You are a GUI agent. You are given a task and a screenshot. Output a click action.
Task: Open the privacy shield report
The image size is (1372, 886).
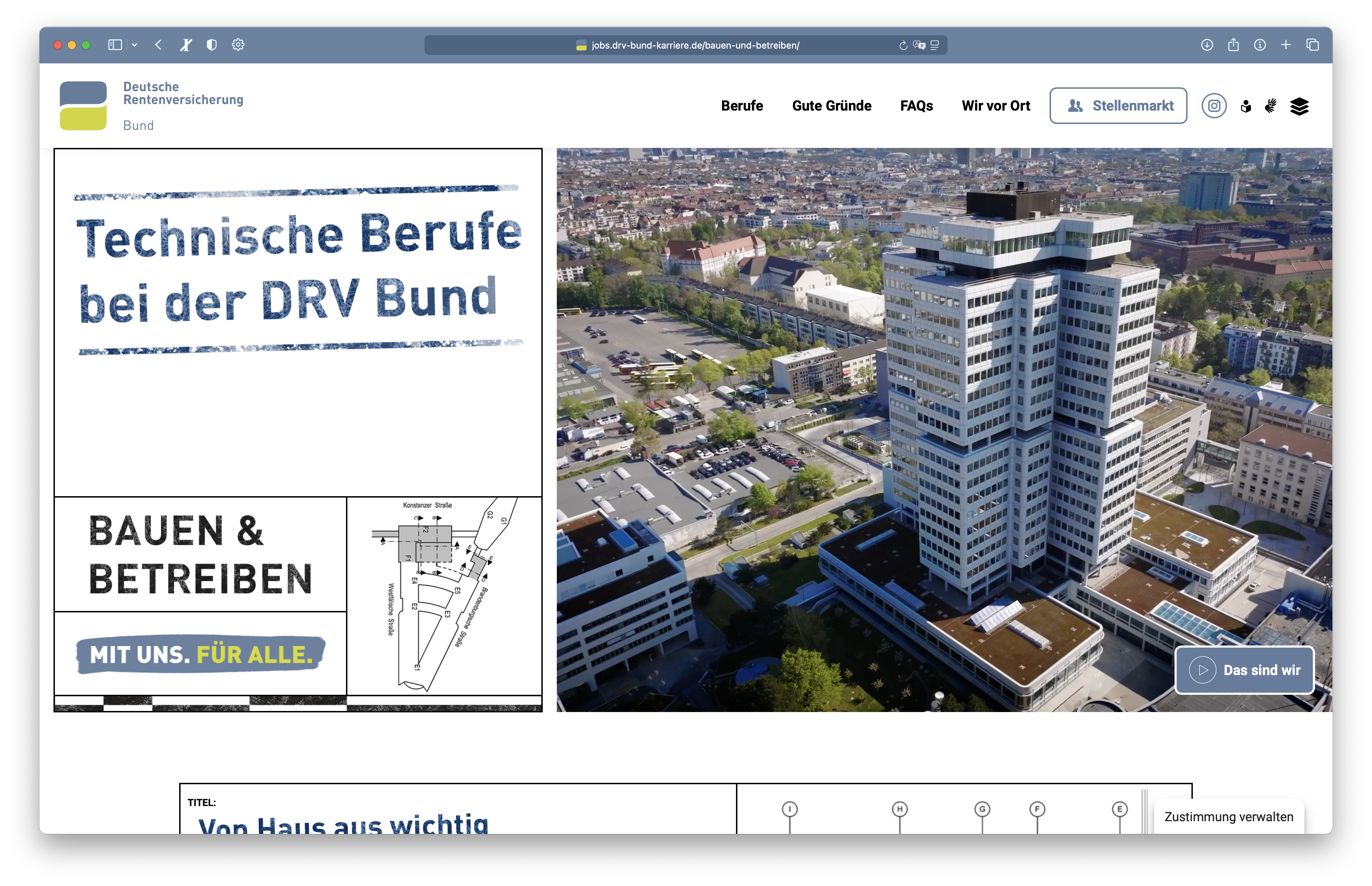(212, 45)
